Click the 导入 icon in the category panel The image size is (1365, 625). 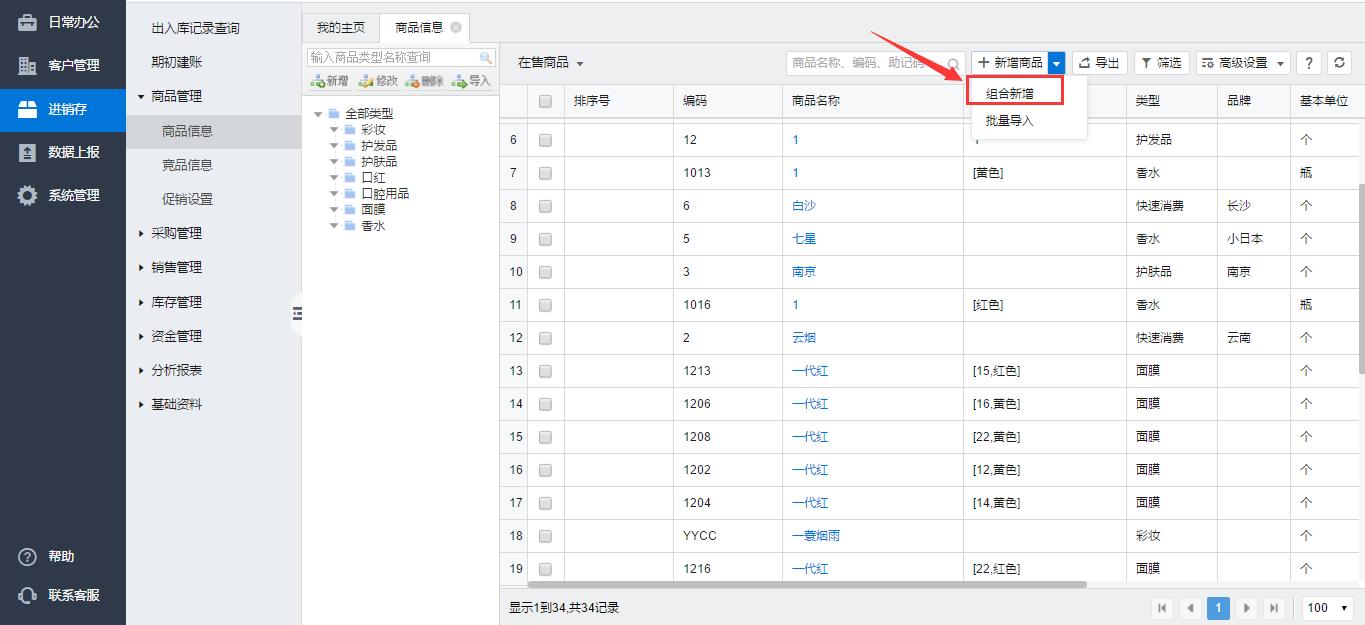472,81
